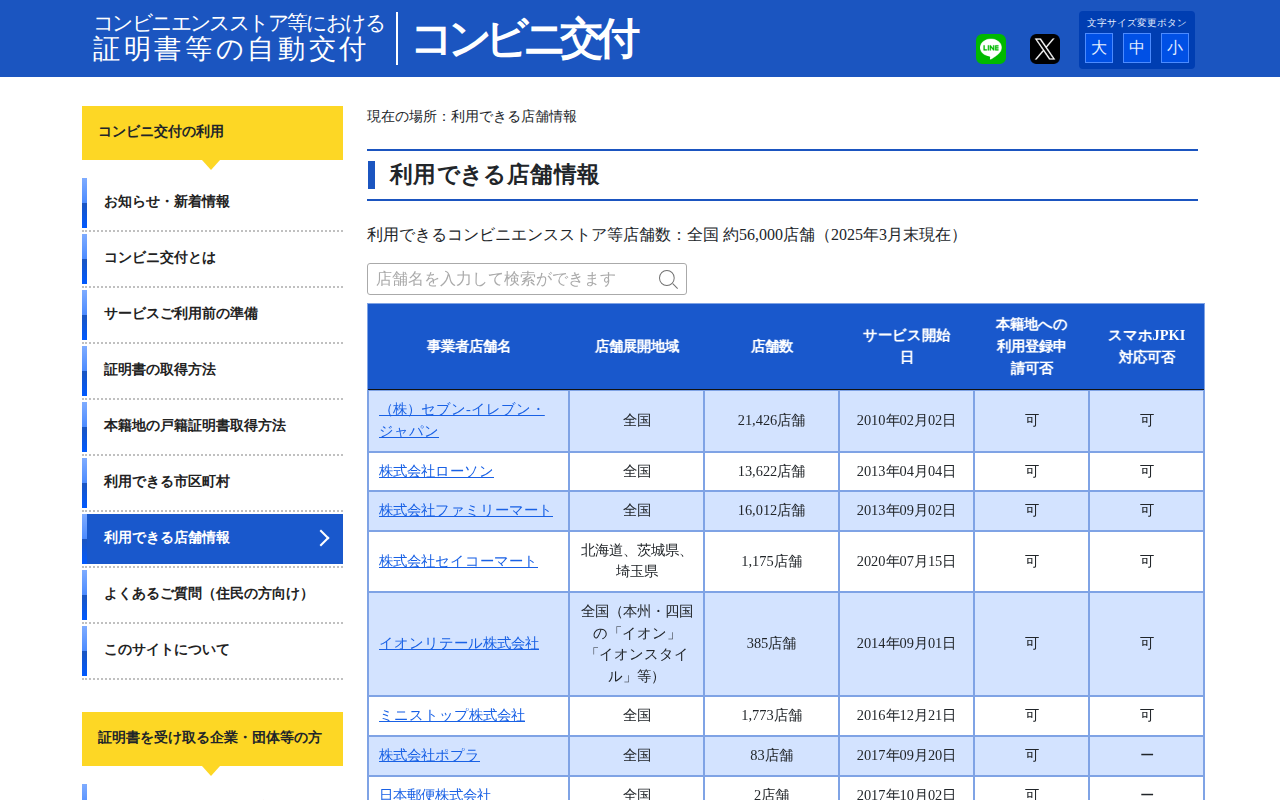This screenshot has width=1280, height=800.
Task: Set text size to small (小)
Action: pos(1174,48)
